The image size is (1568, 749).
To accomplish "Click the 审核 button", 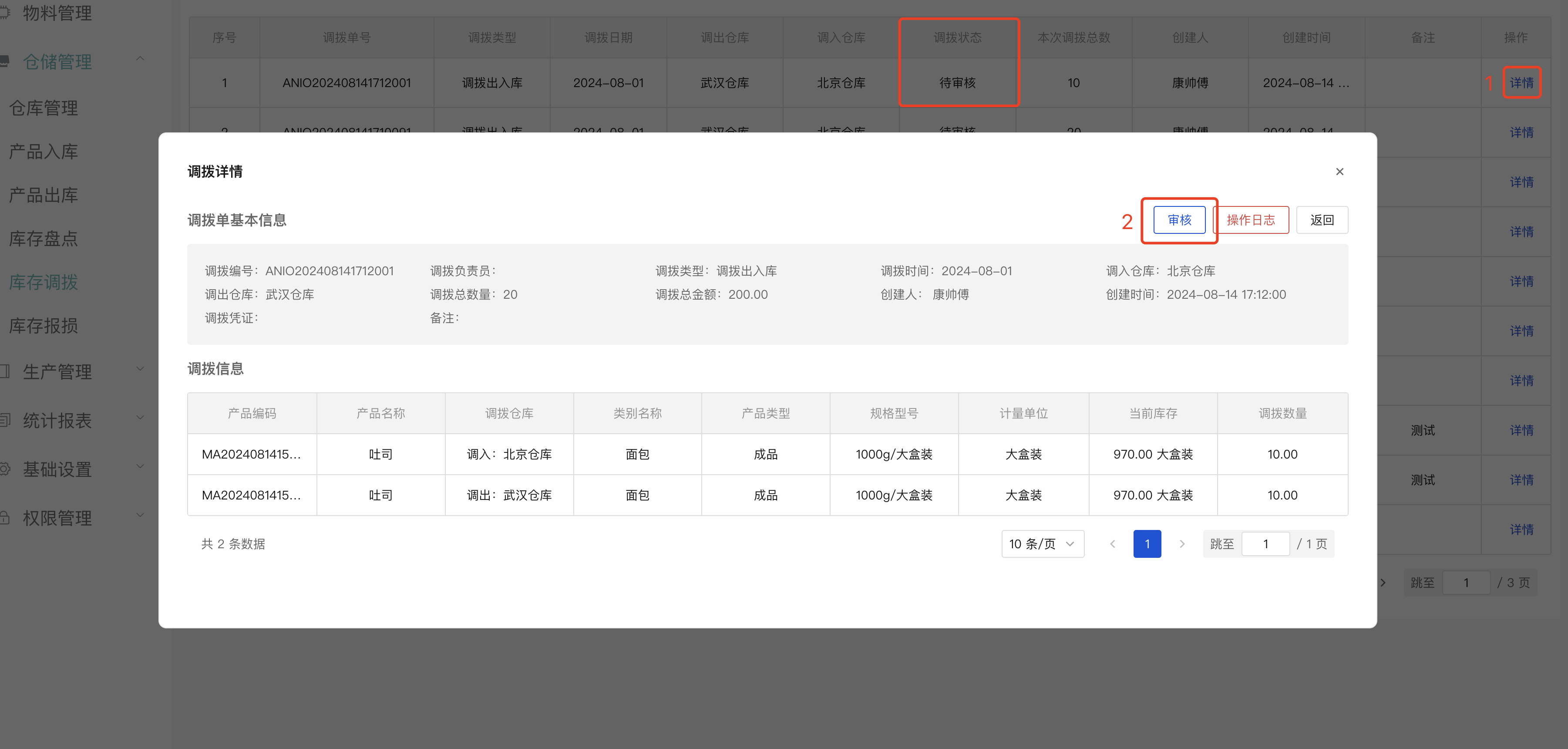I will (x=1179, y=220).
